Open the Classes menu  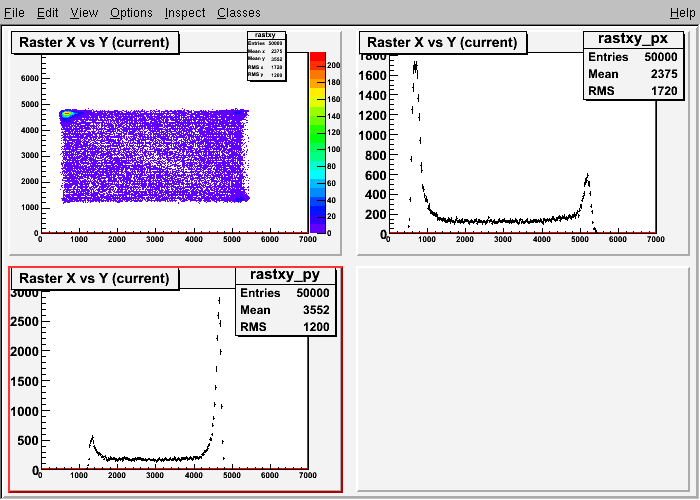(x=239, y=13)
